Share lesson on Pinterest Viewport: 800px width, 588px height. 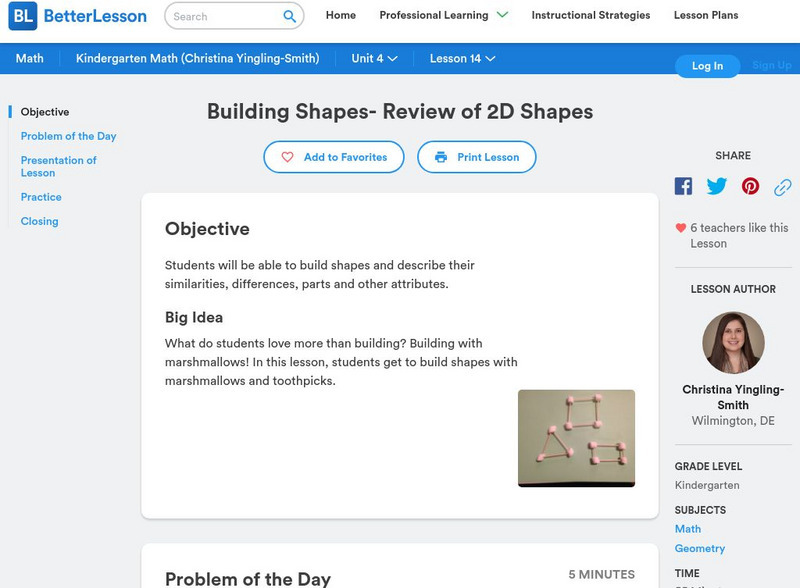[x=750, y=186]
